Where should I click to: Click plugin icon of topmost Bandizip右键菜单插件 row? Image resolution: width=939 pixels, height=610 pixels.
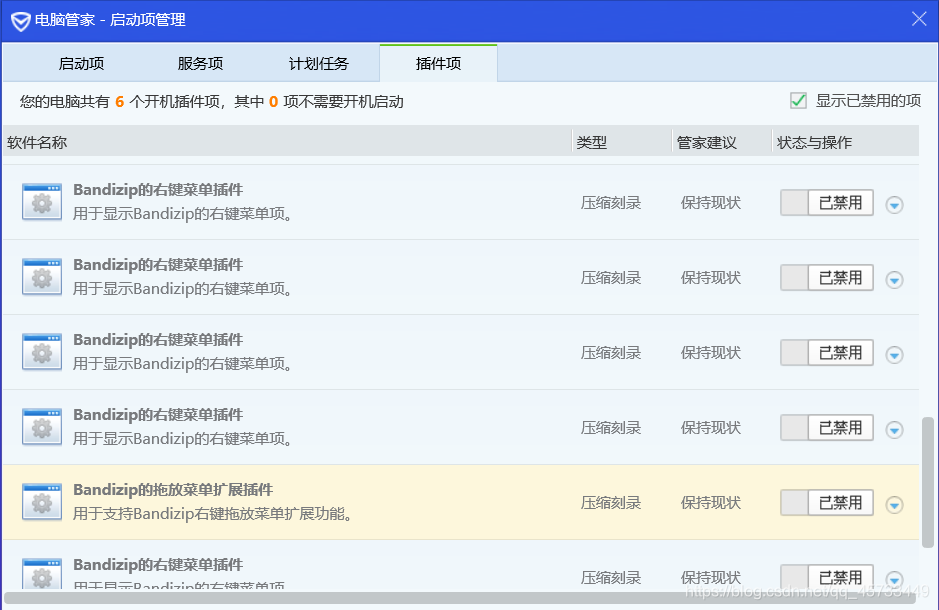click(42, 202)
